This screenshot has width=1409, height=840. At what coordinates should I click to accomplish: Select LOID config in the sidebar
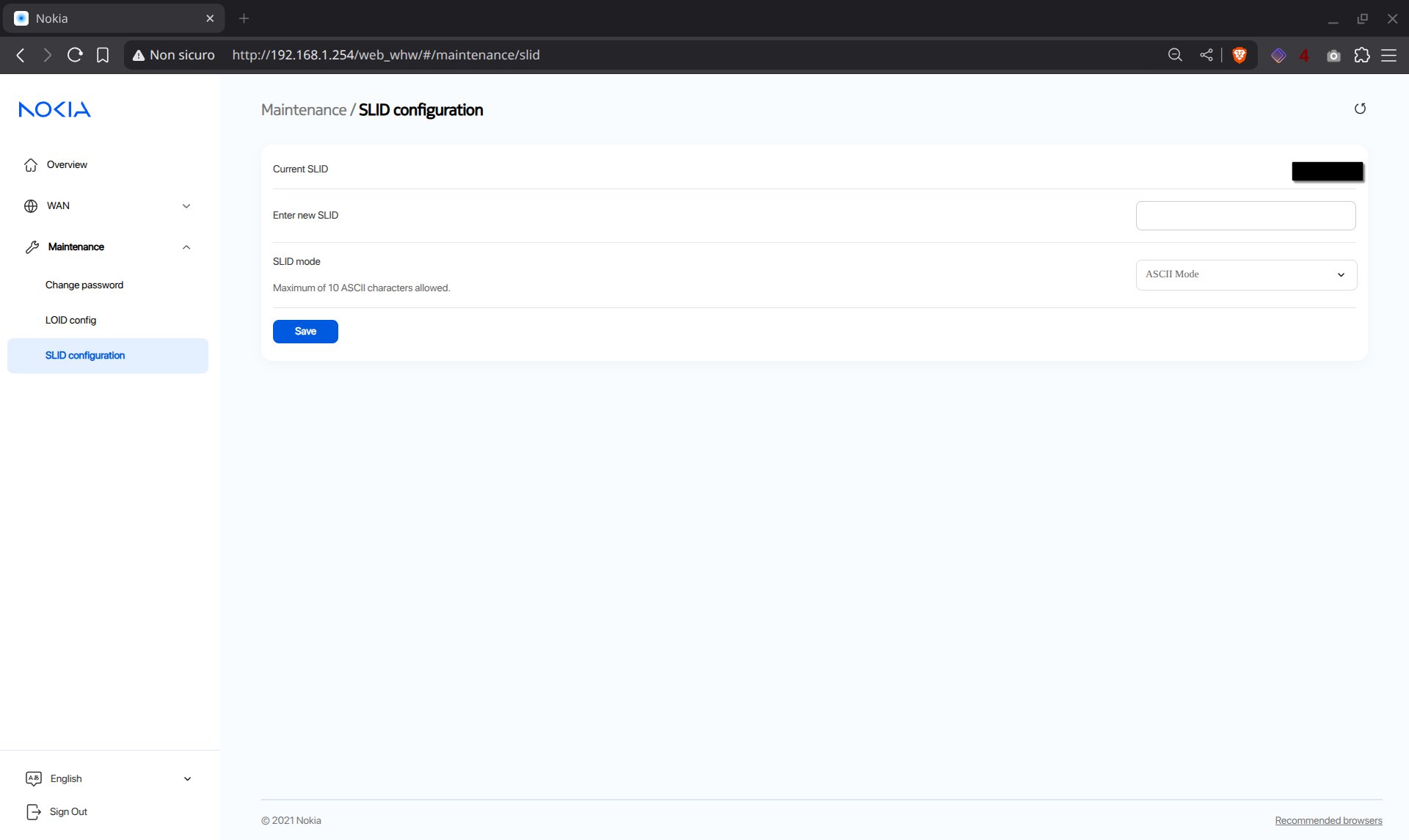70,321
